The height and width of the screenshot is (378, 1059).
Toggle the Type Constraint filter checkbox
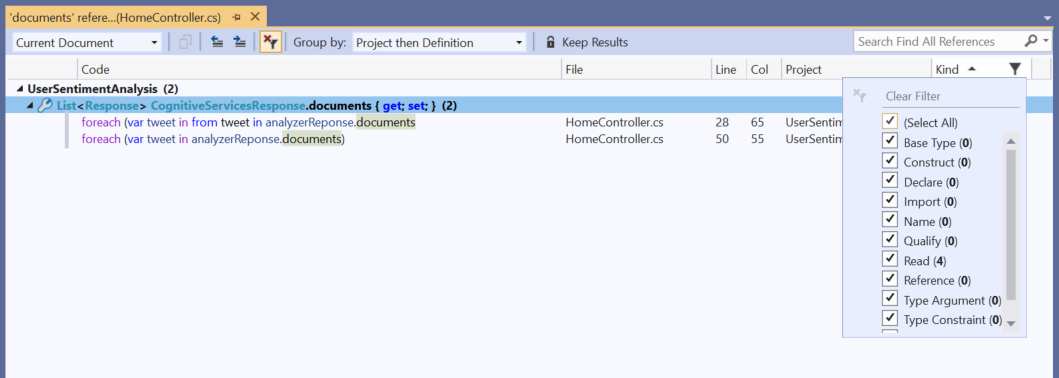pos(889,319)
